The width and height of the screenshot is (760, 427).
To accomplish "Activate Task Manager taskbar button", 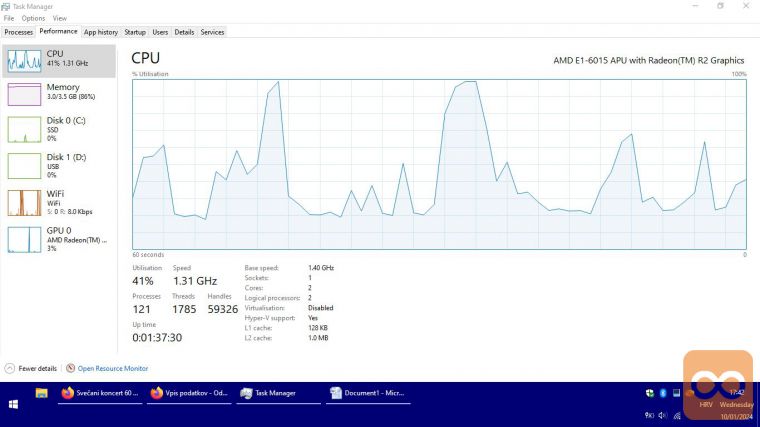I will [x=278, y=393].
